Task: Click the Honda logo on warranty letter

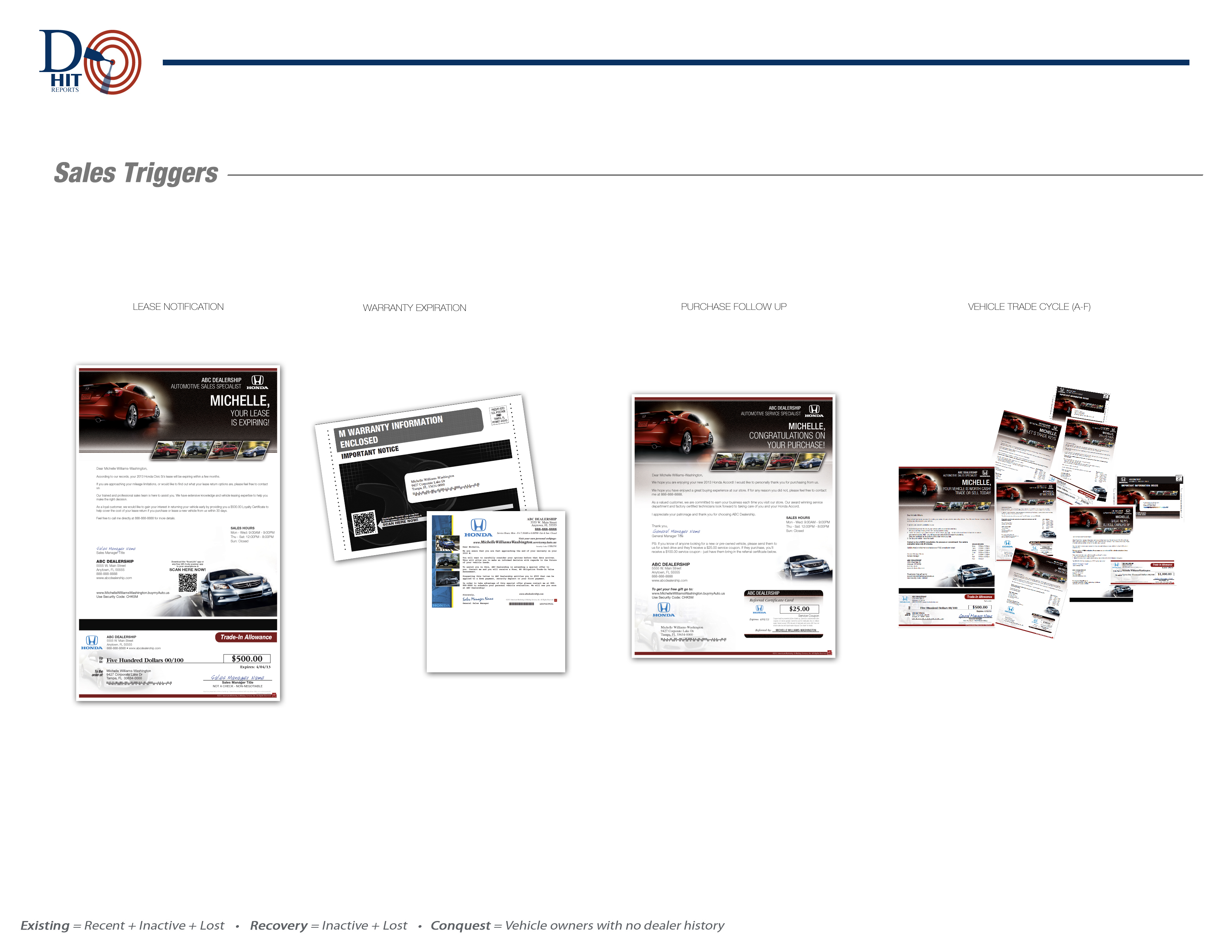Action: click(x=478, y=527)
